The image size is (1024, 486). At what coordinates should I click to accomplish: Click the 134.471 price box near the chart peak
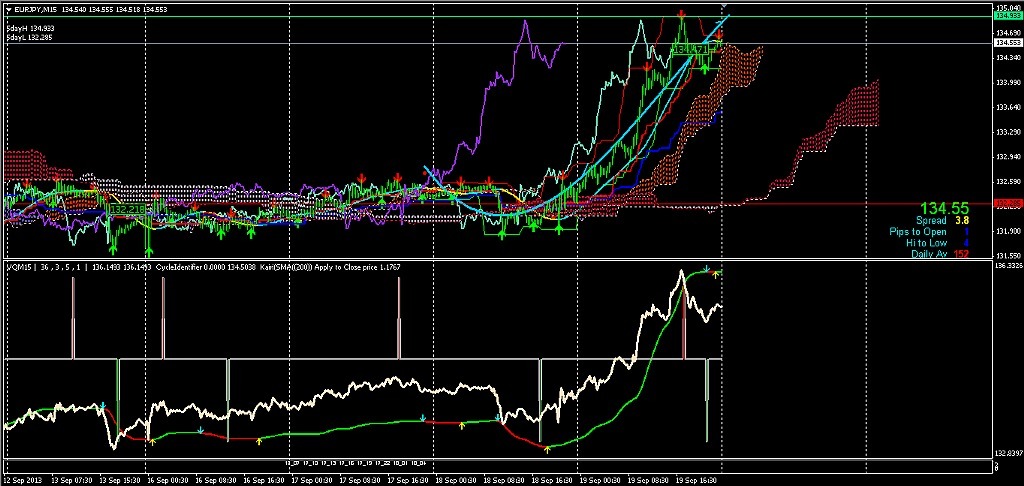[x=690, y=50]
